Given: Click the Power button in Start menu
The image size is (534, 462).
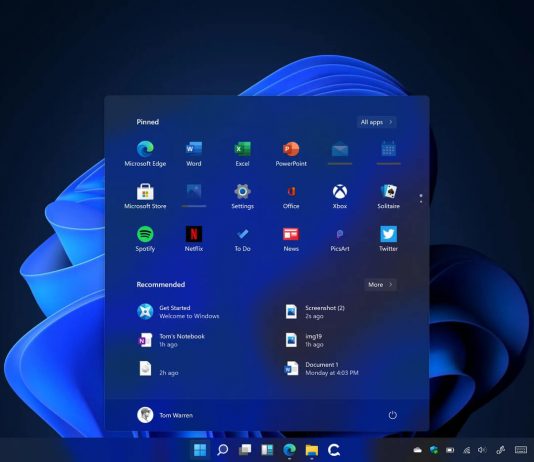Looking at the screenshot, I should [392, 415].
